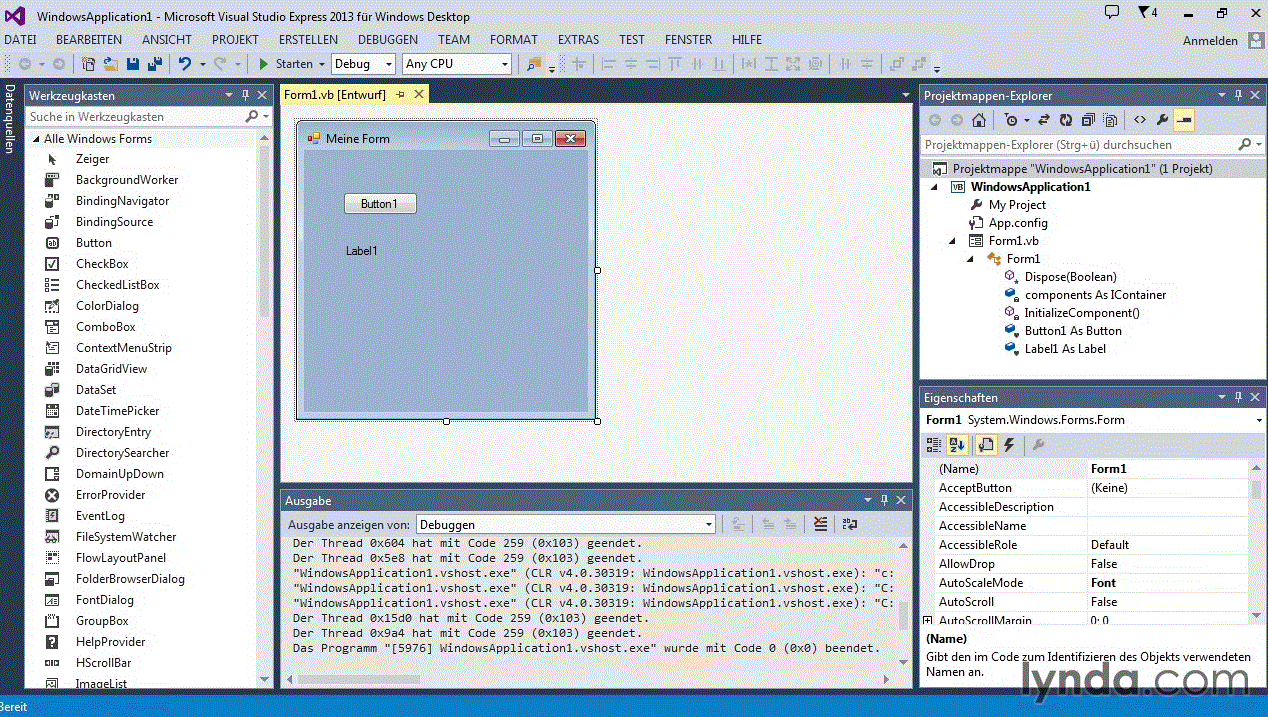Open the DEBUGGEN menu

pyautogui.click(x=388, y=40)
